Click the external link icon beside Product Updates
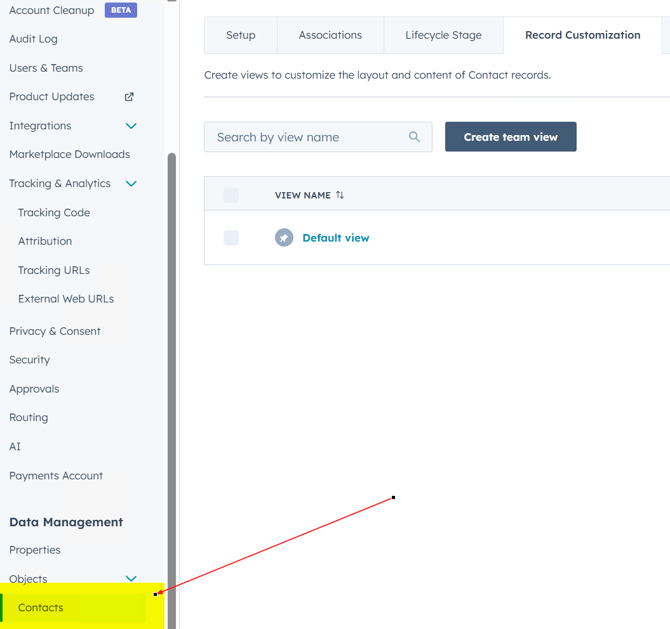This screenshot has width=670, height=629. 129,97
